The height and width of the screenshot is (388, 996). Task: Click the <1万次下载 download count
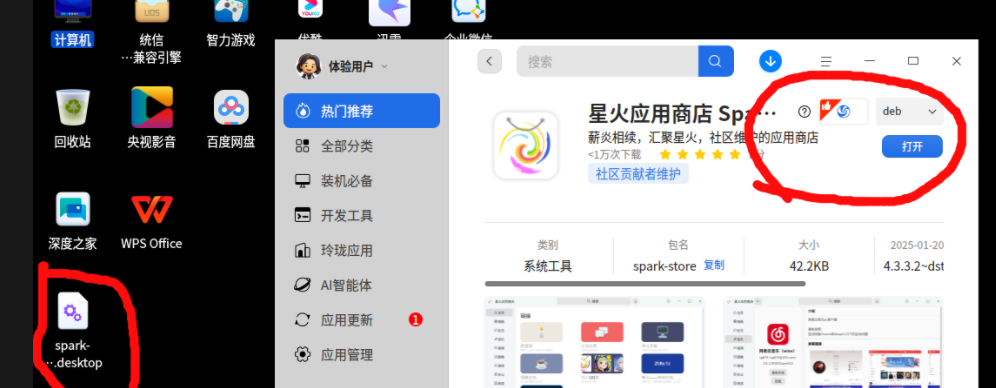tap(614, 154)
